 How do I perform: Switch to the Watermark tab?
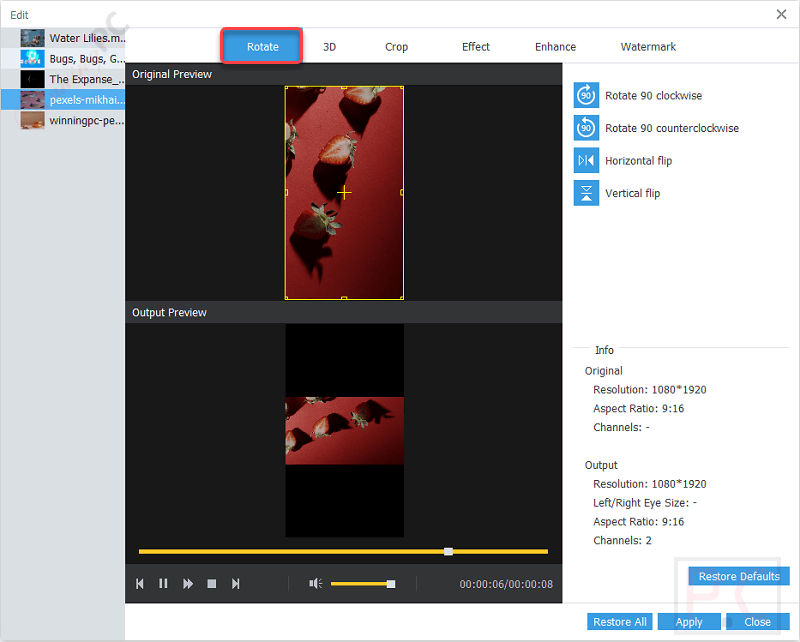[648, 47]
